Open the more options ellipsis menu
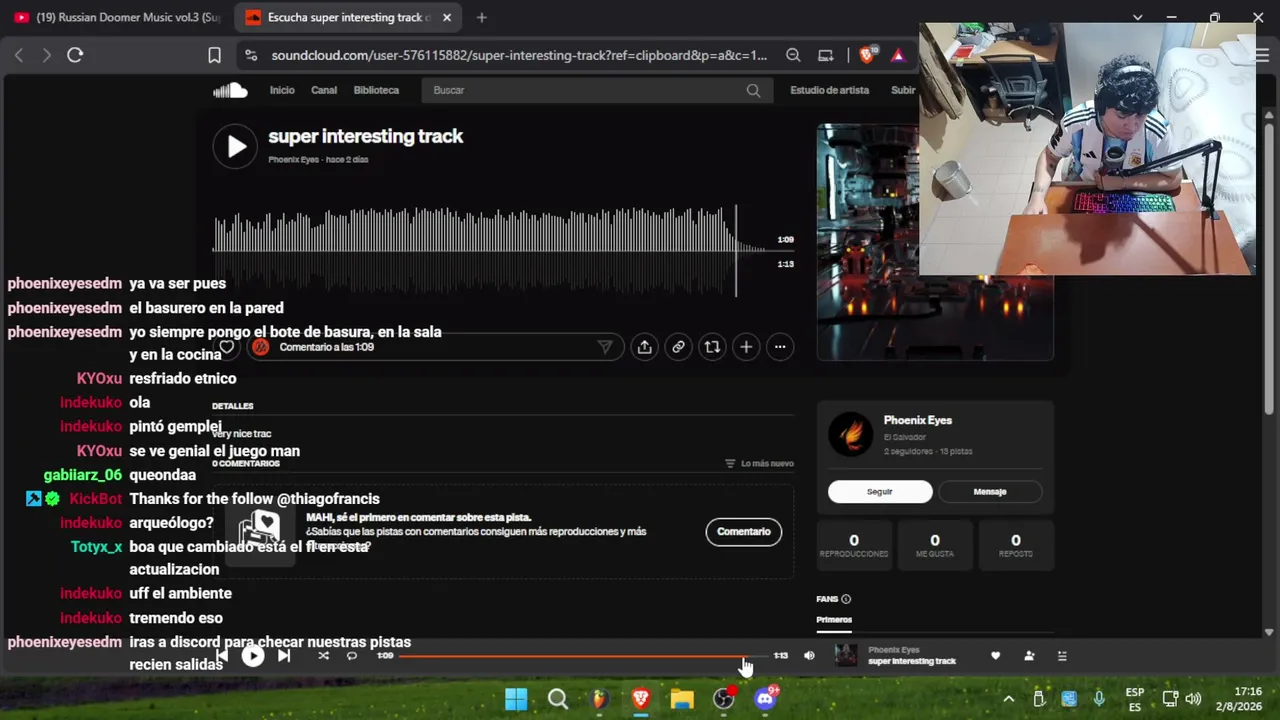This screenshot has height=720, width=1280. pos(780,347)
